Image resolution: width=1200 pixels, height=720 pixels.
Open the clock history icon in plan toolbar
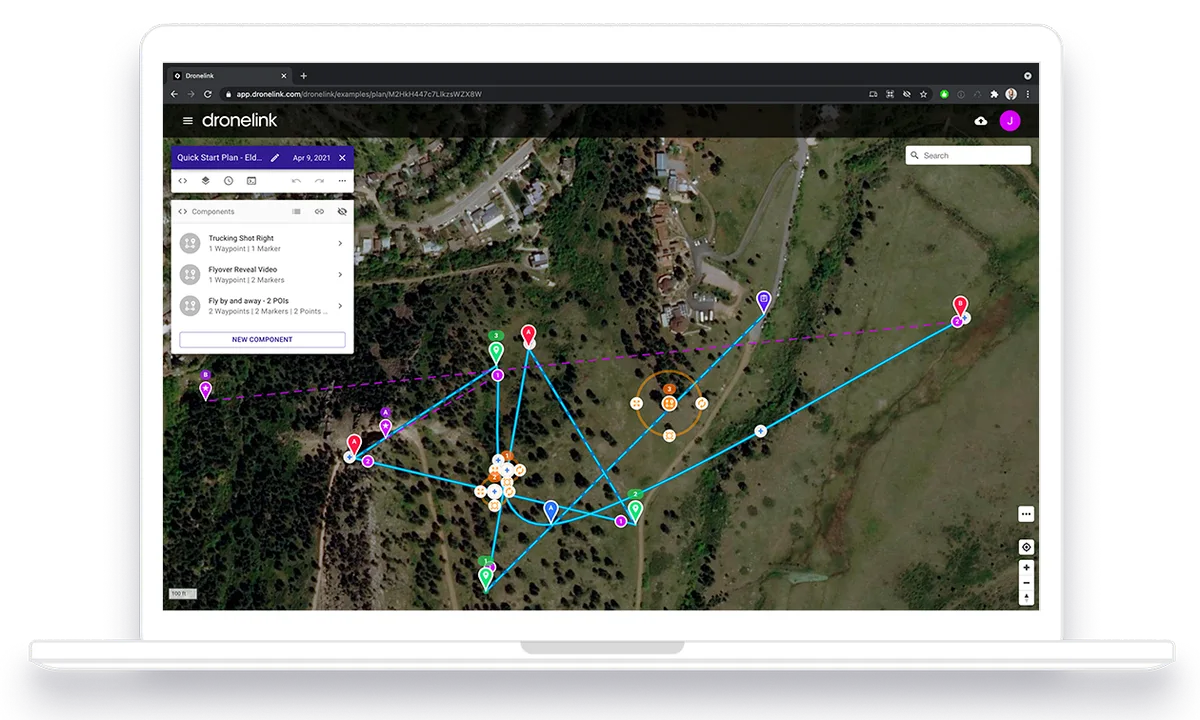tap(228, 181)
